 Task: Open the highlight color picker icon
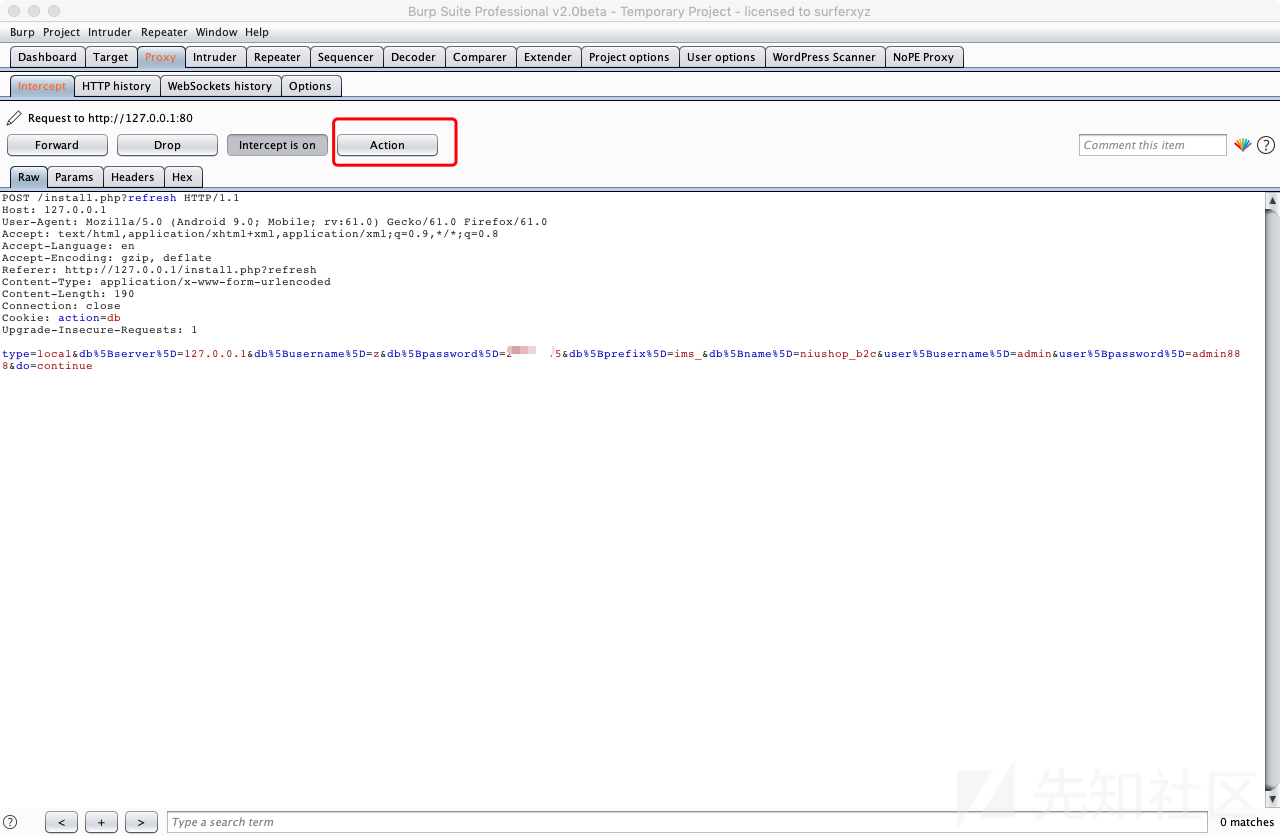coord(1242,145)
